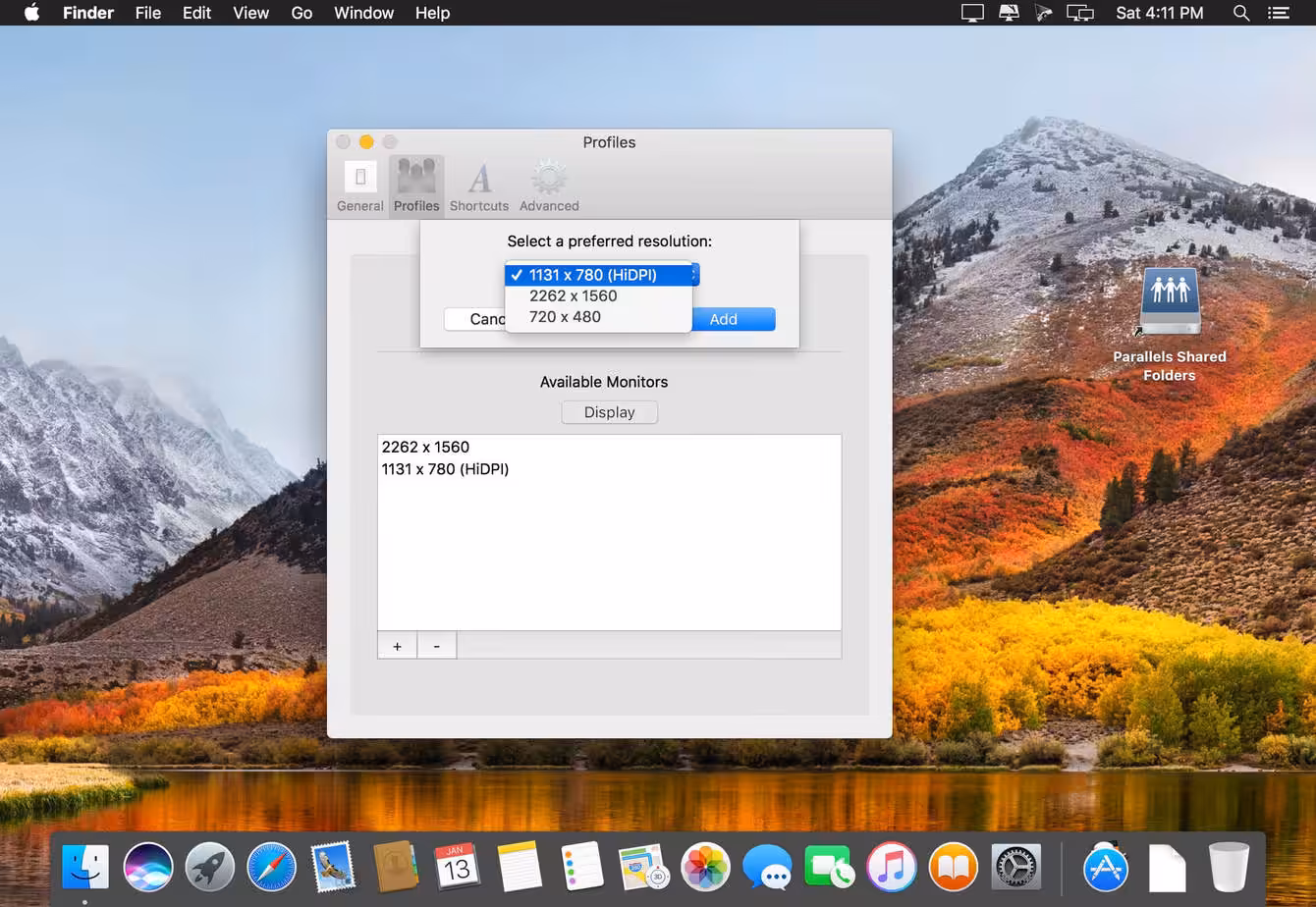Open Notification Center from the menu bar
This screenshot has width=1316, height=907.
coord(1278,13)
